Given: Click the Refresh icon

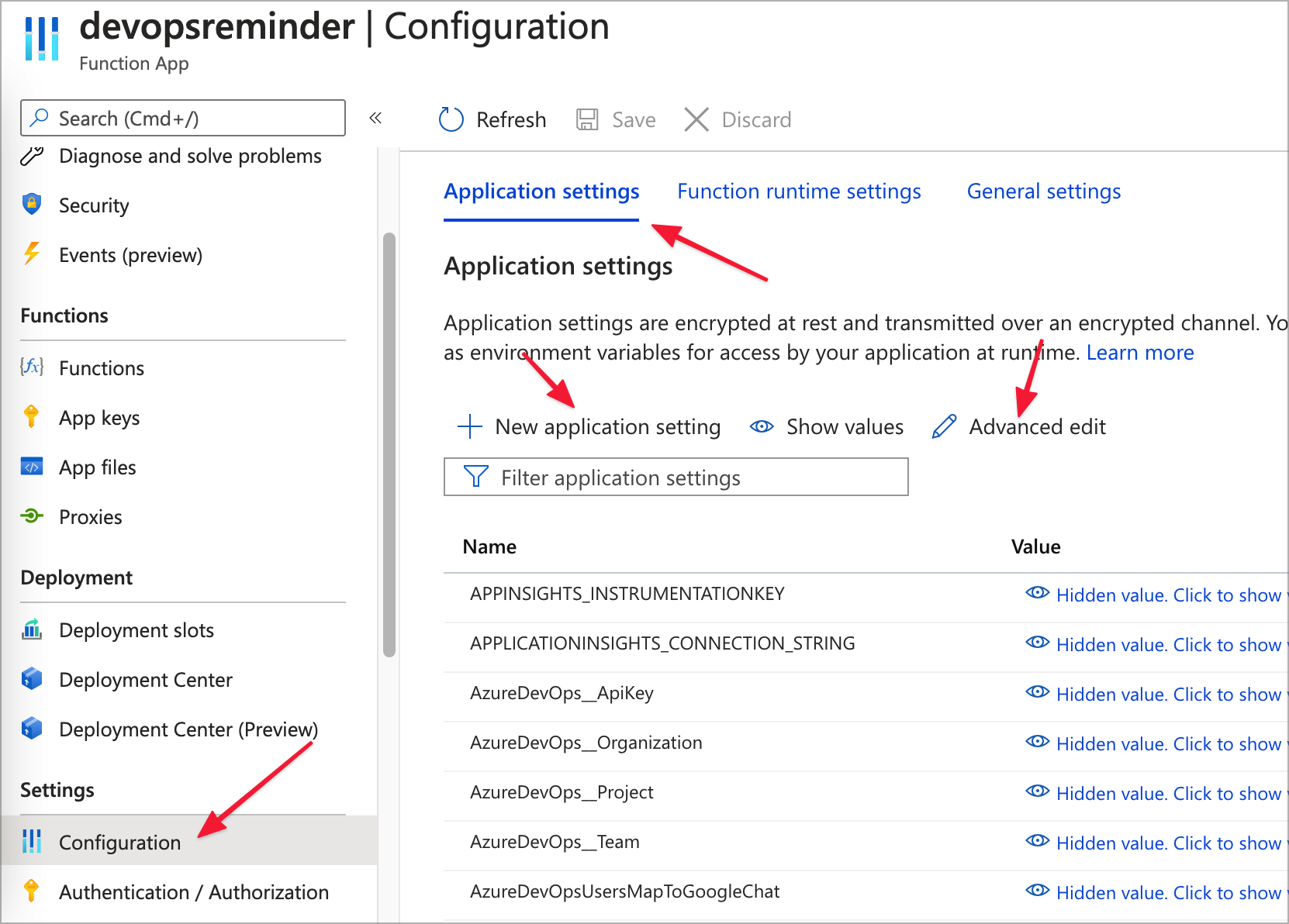Looking at the screenshot, I should (x=451, y=119).
